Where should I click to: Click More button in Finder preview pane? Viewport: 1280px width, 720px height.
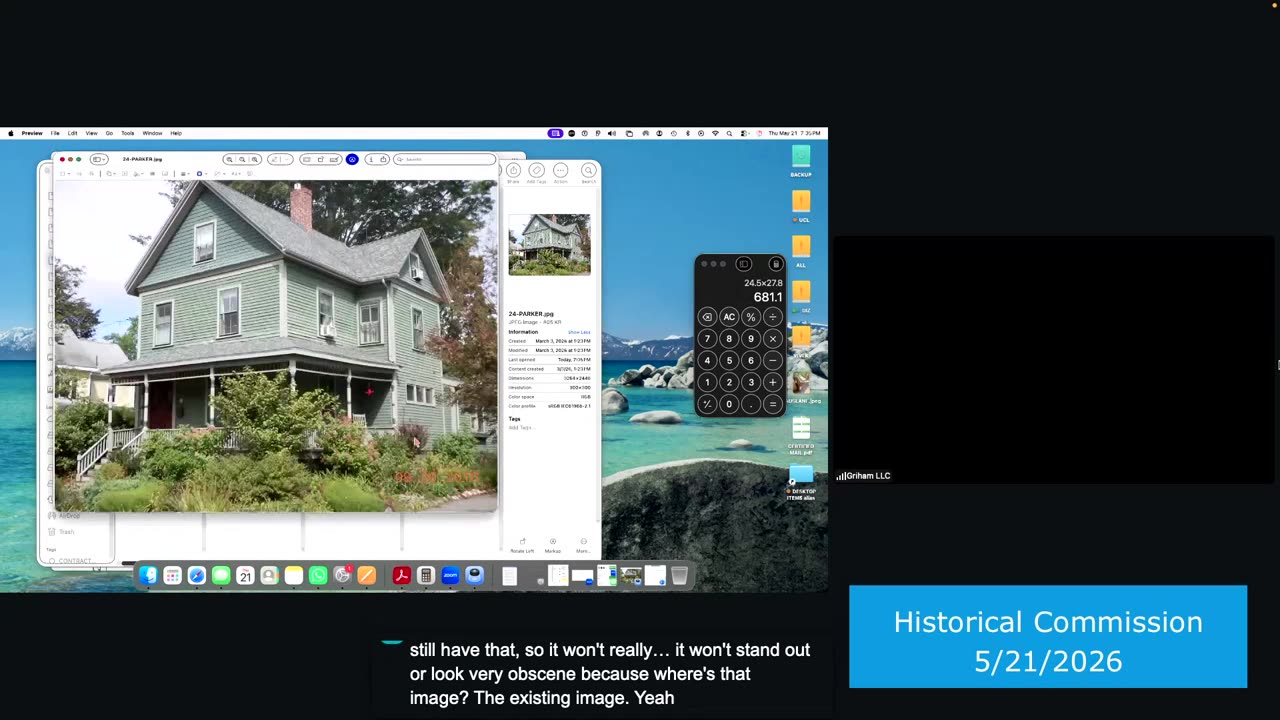click(582, 545)
